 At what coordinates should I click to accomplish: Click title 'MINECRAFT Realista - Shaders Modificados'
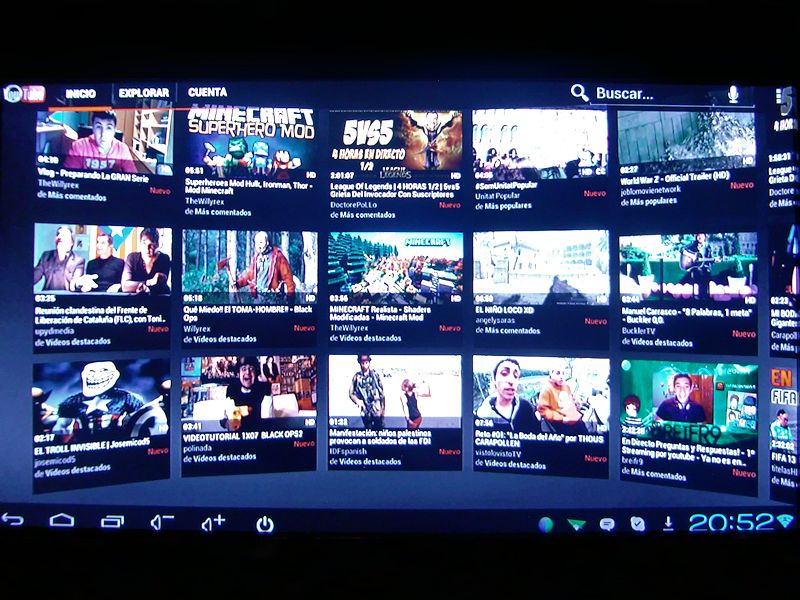point(380,313)
